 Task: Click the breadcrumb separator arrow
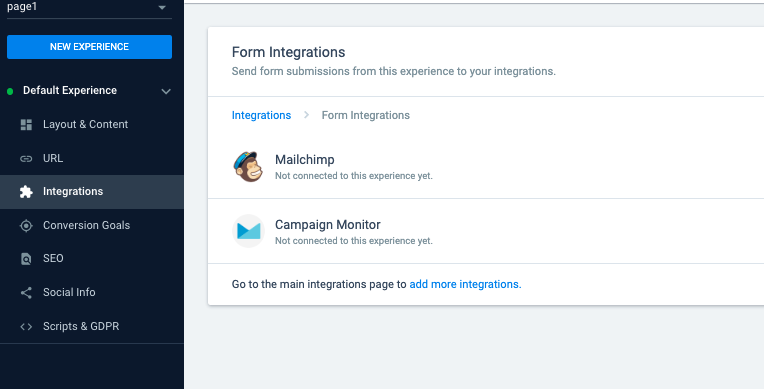[x=306, y=115]
